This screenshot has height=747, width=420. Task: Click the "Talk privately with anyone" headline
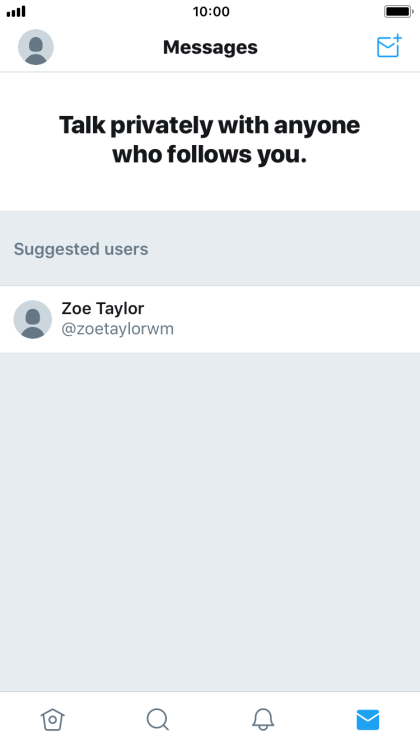(x=210, y=125)
